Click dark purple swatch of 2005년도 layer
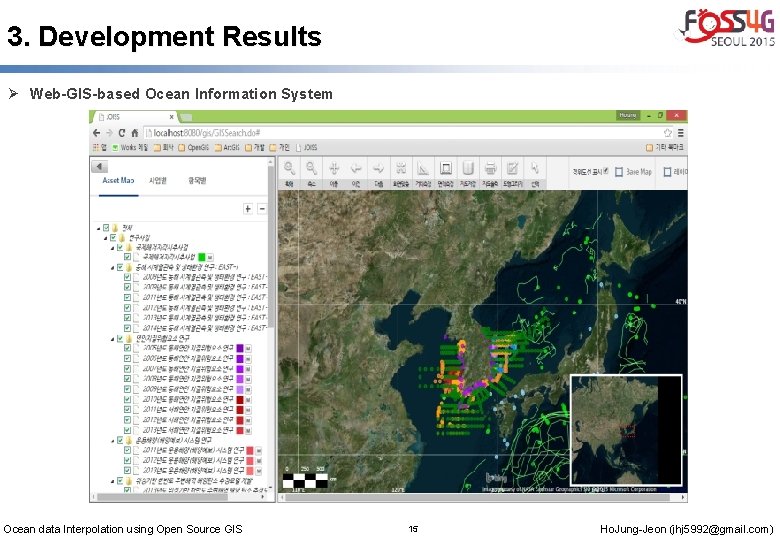The height and width of the screenshot is (540, 780). pos(240,348)
